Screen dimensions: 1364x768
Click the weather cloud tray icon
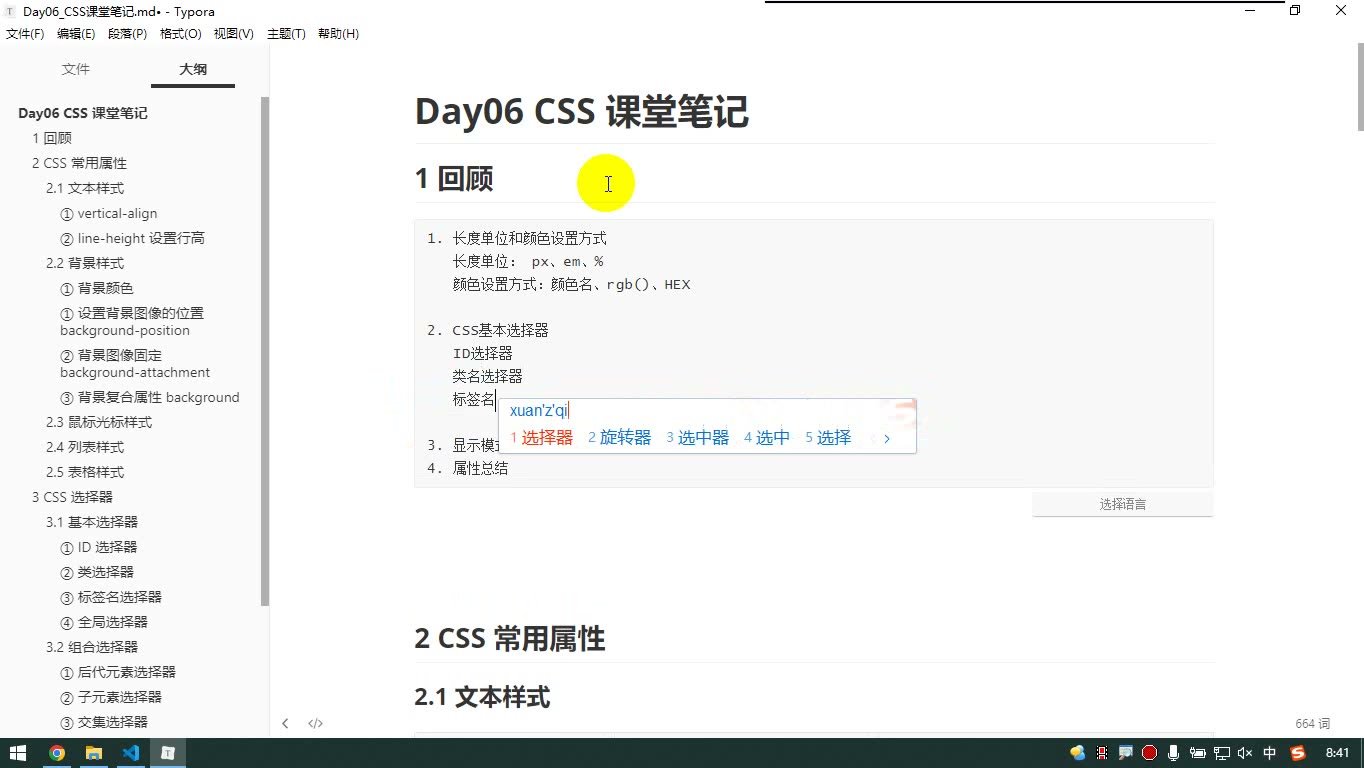tap(1077, 753)
